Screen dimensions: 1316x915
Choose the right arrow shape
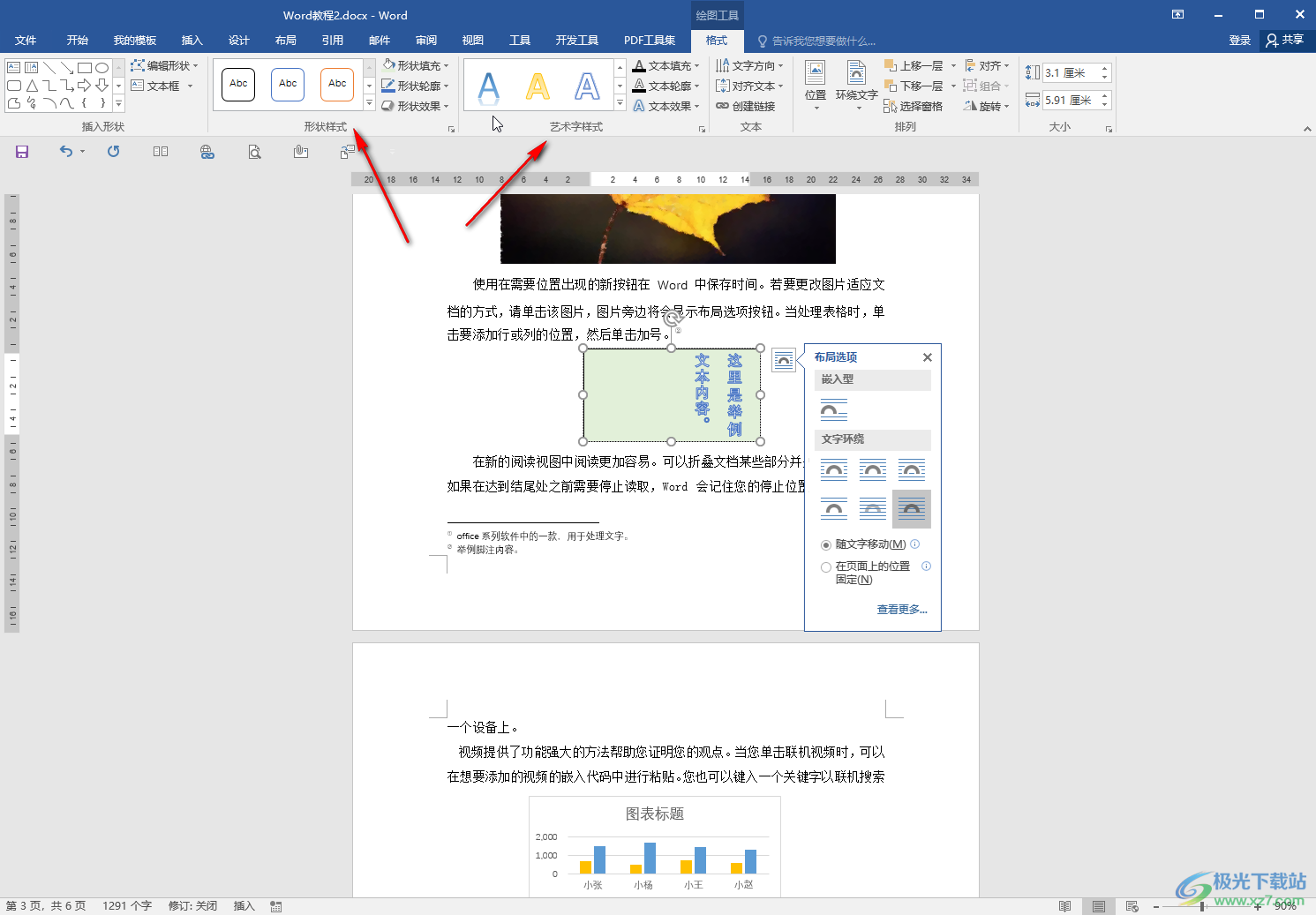point(84,86)
